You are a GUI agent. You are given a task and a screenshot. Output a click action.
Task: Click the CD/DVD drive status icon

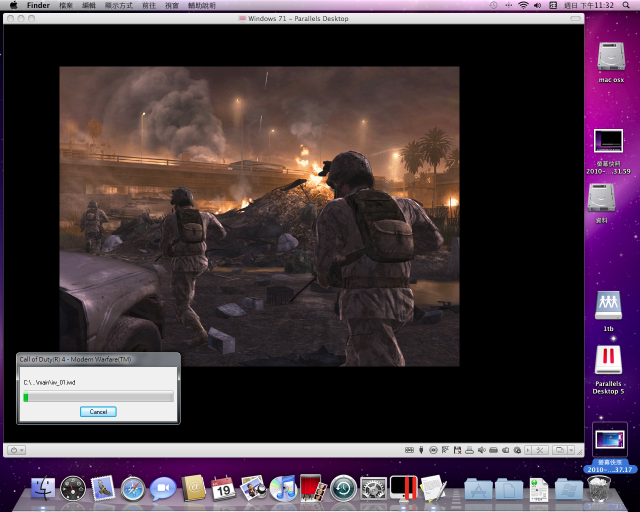coord(433,450)
